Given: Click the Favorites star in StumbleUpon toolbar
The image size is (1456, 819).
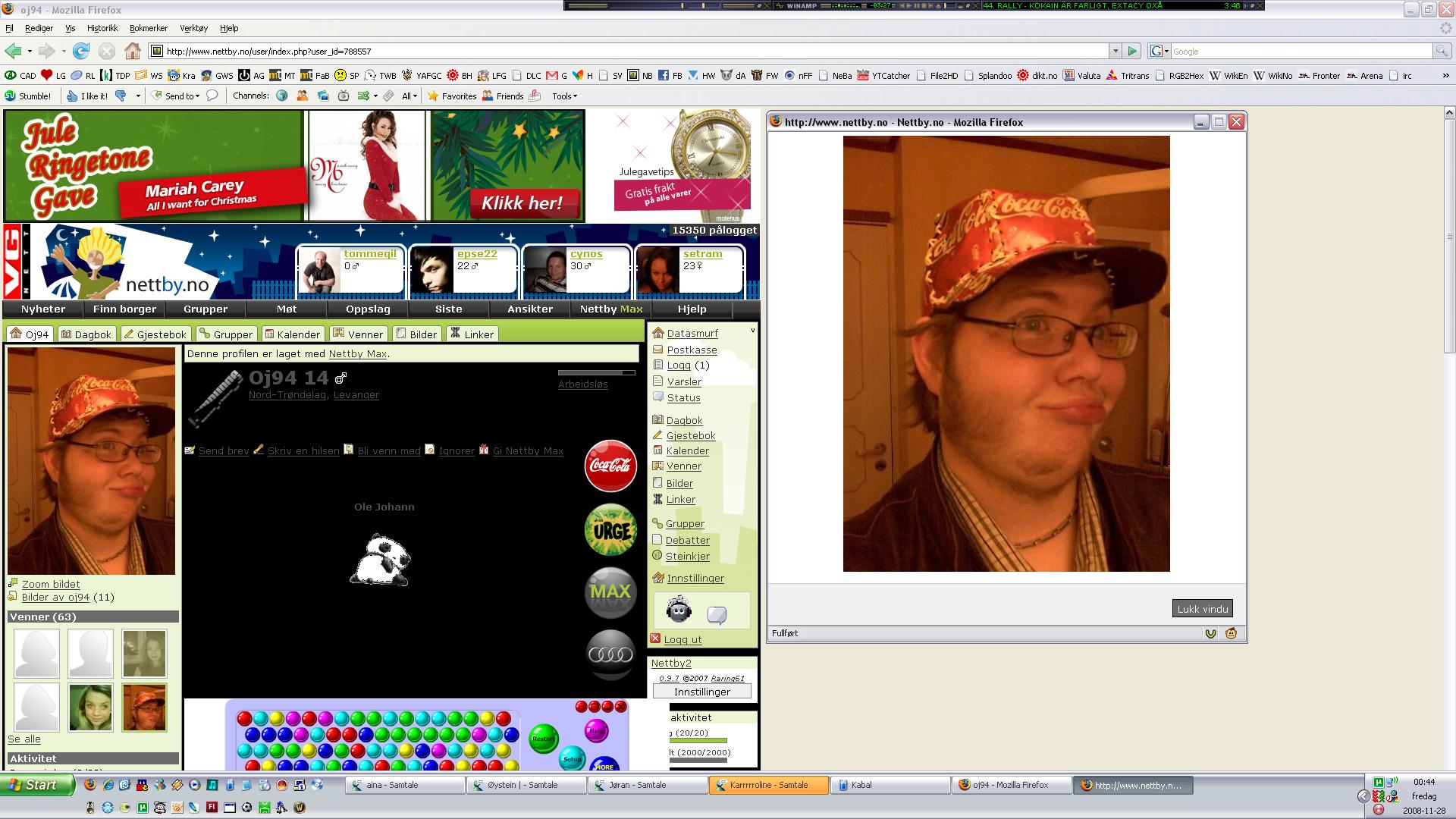Looking at the screenshot, I should 452,96.
